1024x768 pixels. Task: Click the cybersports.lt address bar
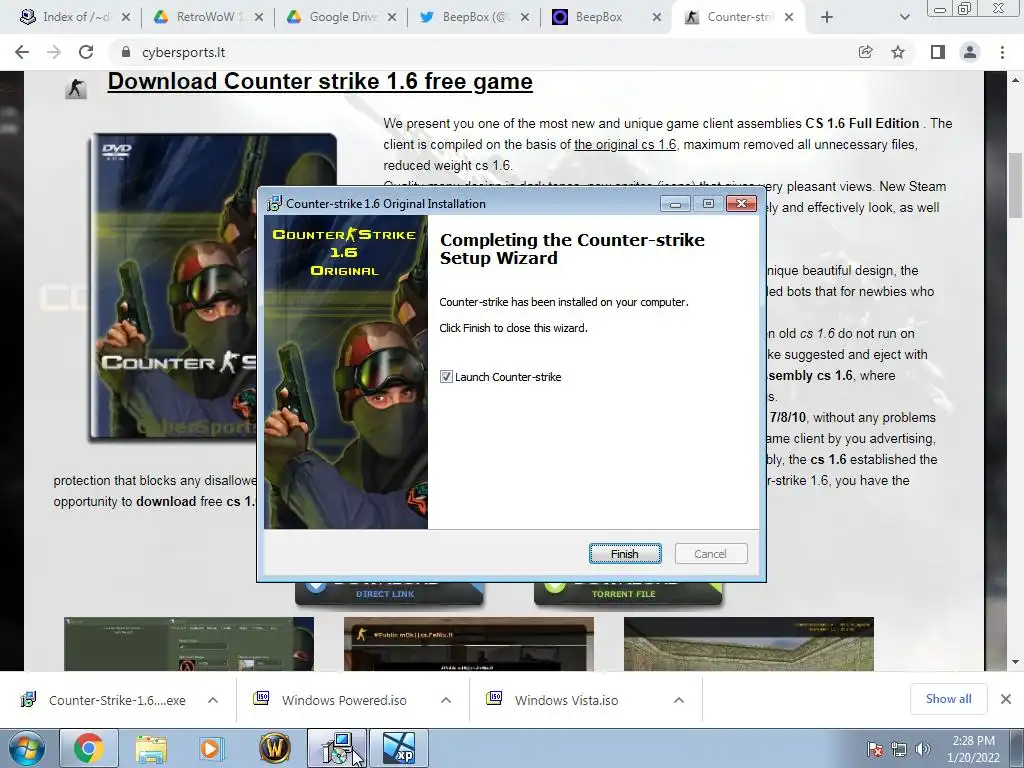pyautogui.click(x=483, y=52)
